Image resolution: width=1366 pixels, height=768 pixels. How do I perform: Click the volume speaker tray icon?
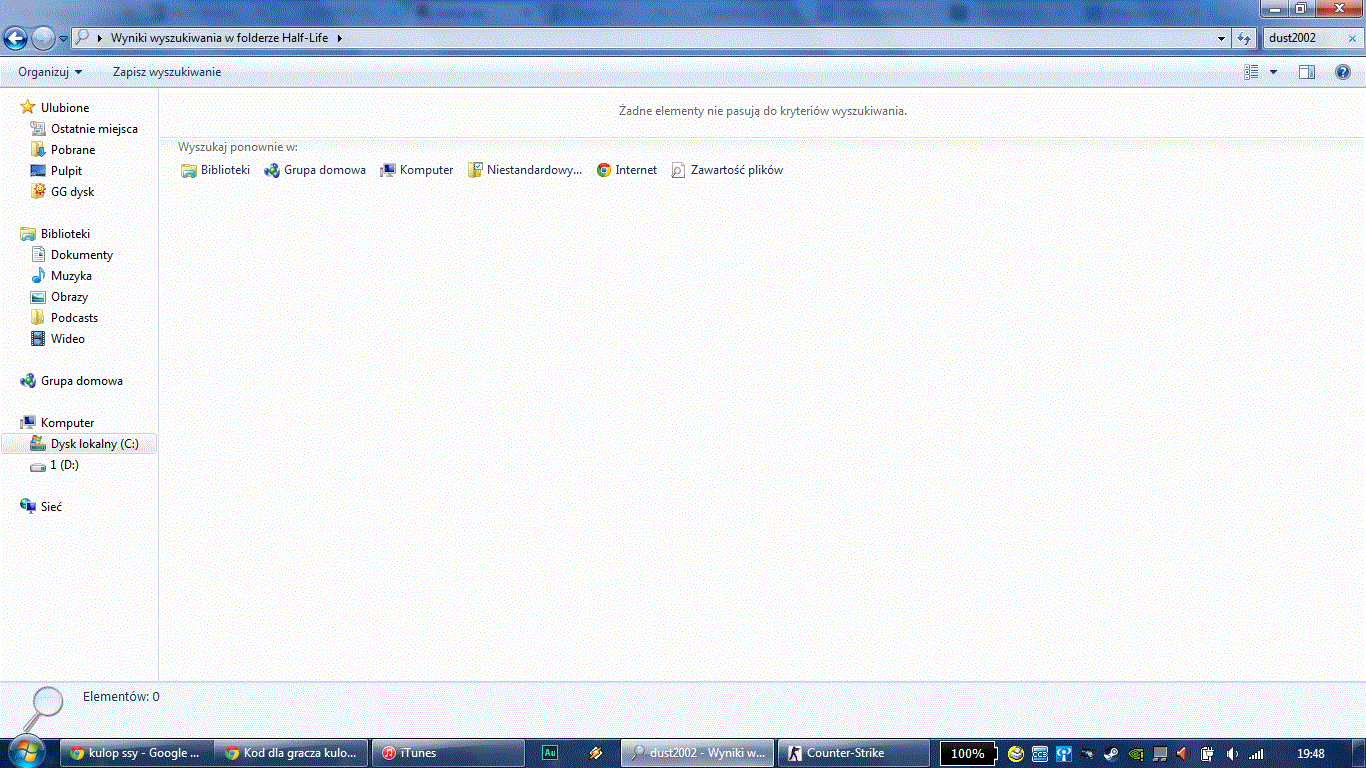pos(1232,754)
